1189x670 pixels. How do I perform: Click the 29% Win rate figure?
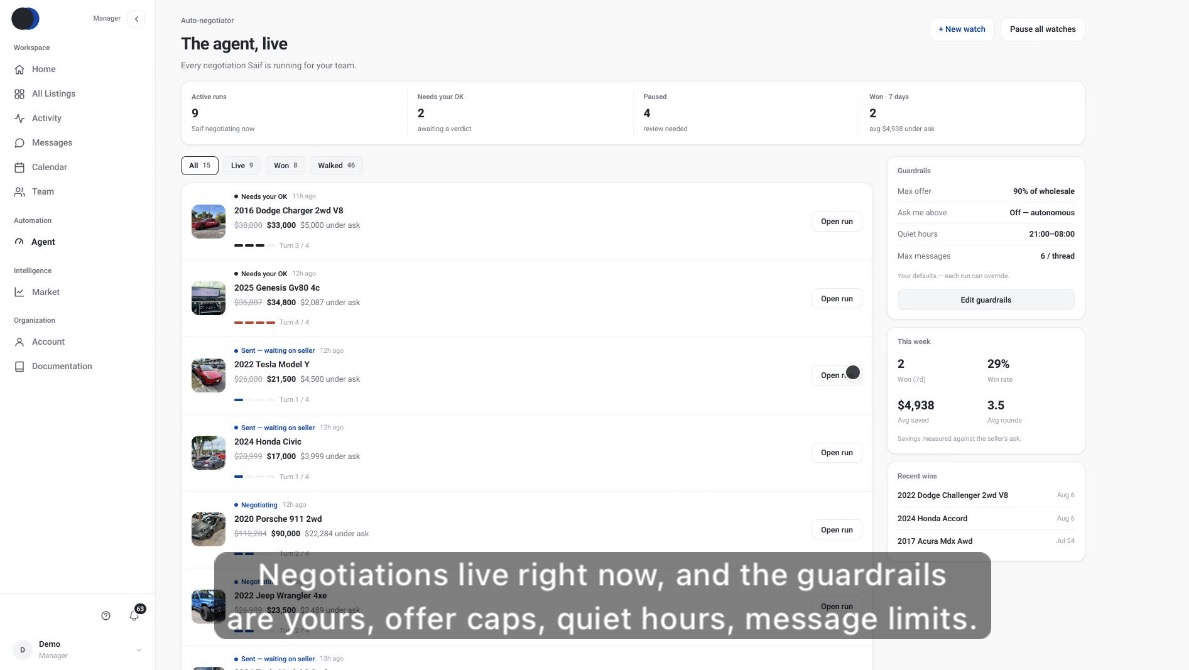998,364
